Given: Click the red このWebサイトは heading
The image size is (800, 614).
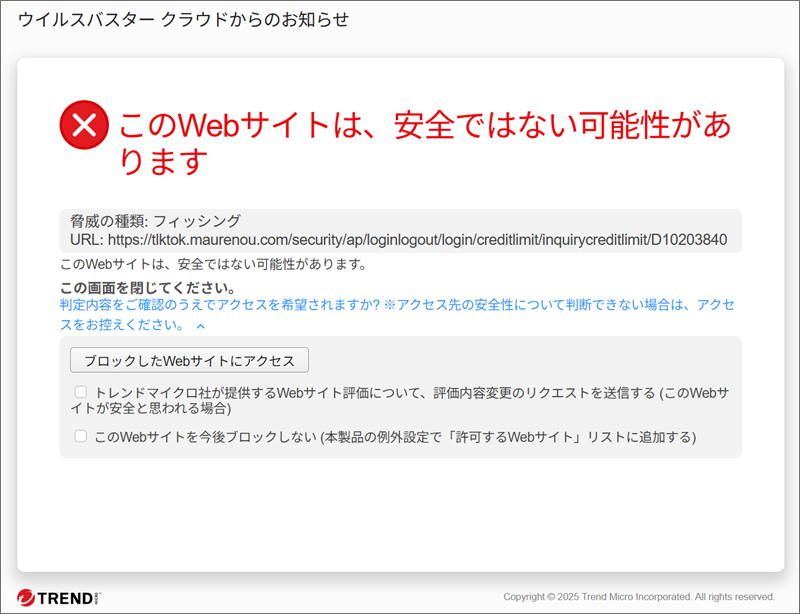Looking at the screenshot, I should coord(425,143).
